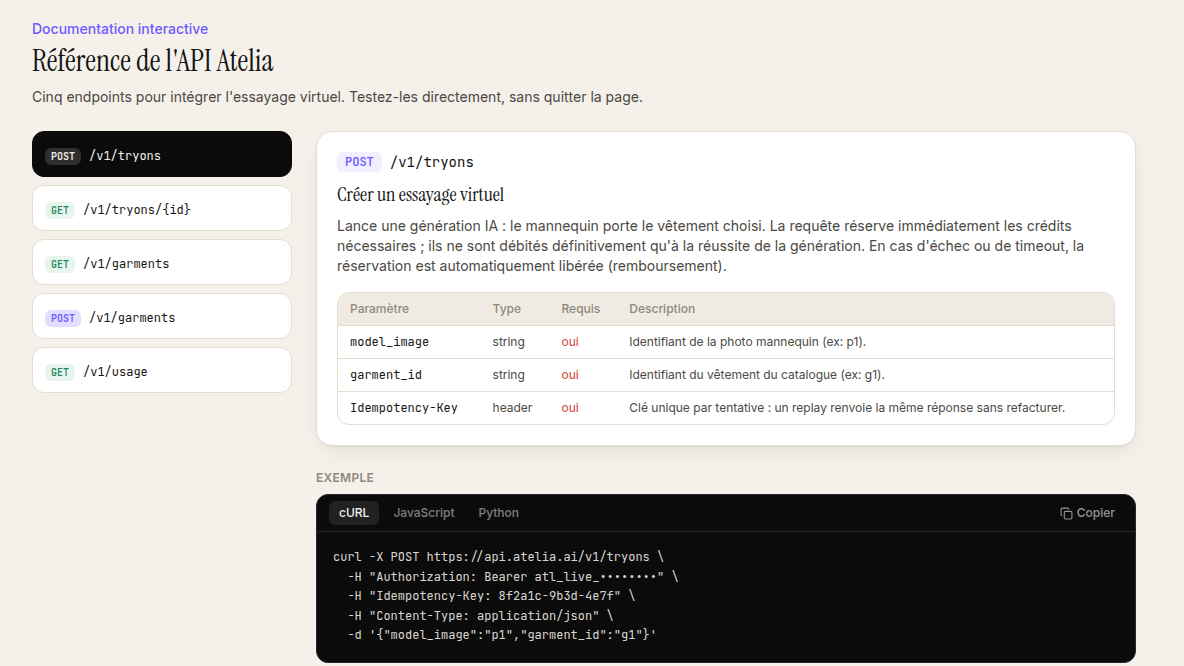
Task: Copy the code example with Copier
Action: click(1087, 513)
